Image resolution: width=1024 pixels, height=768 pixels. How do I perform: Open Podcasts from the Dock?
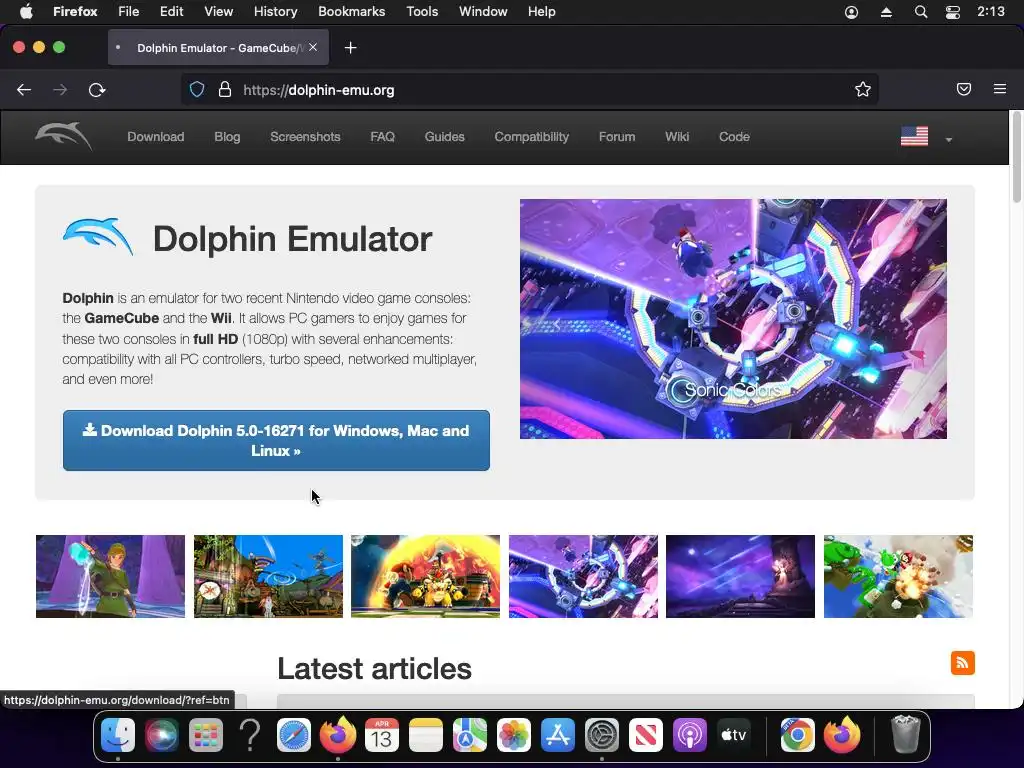pos(690,735)
